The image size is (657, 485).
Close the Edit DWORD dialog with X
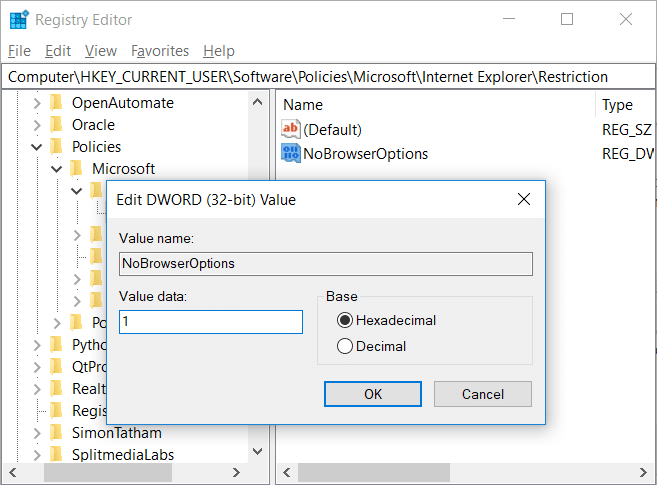click(523, 200)
